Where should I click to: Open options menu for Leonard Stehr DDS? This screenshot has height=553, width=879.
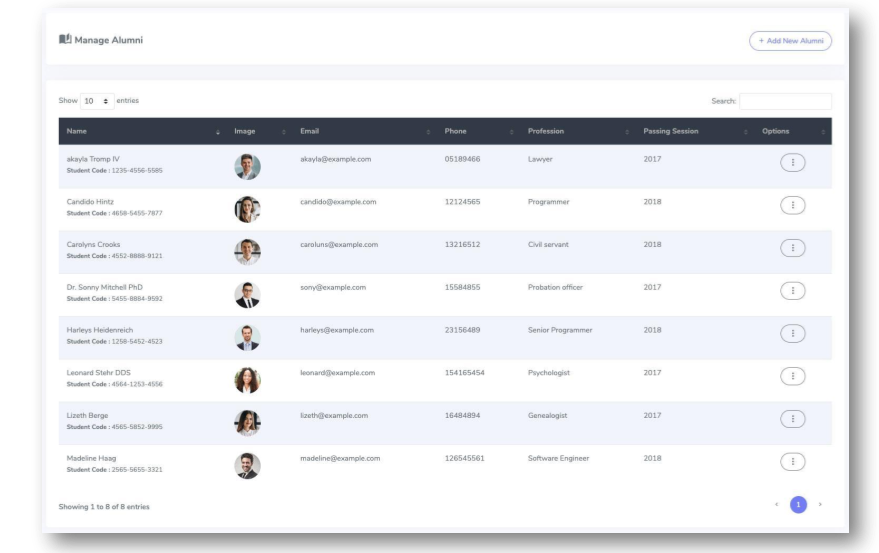click(792, 376)
